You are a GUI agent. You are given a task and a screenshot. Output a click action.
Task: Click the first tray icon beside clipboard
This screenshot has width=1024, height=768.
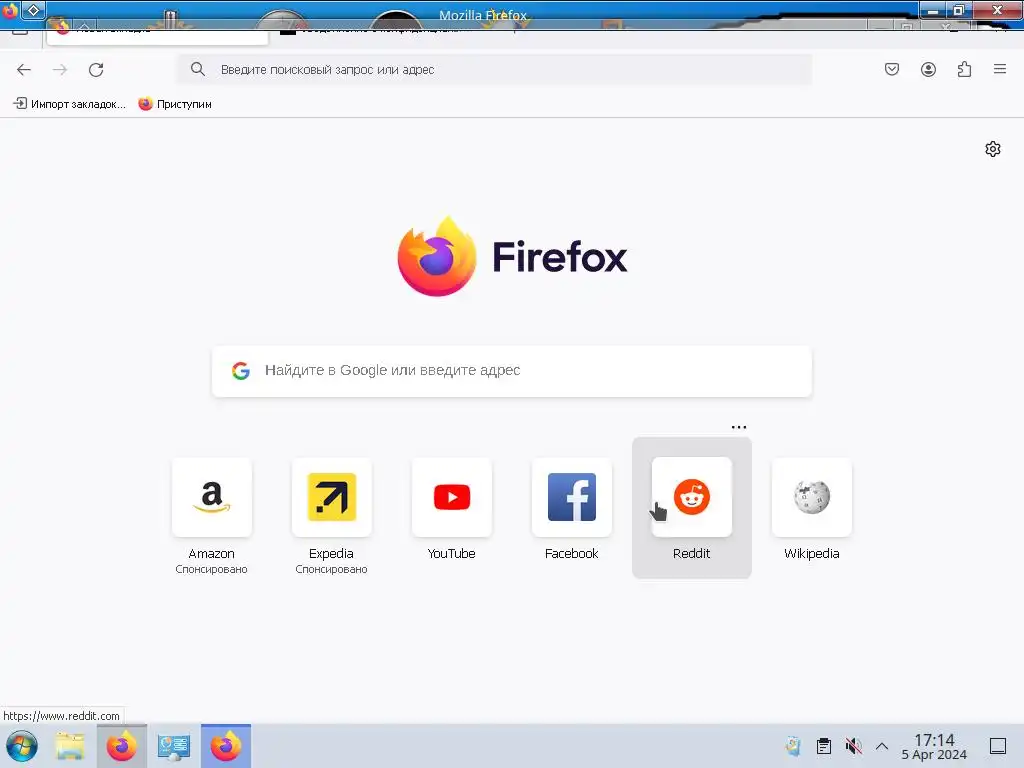point(793,746)
